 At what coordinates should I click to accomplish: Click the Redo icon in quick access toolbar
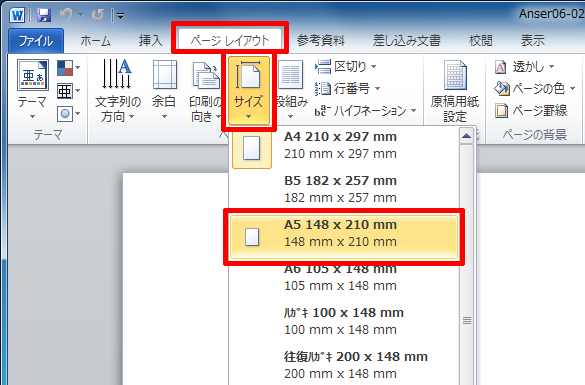pyautogui.click(x=98, y=15)
